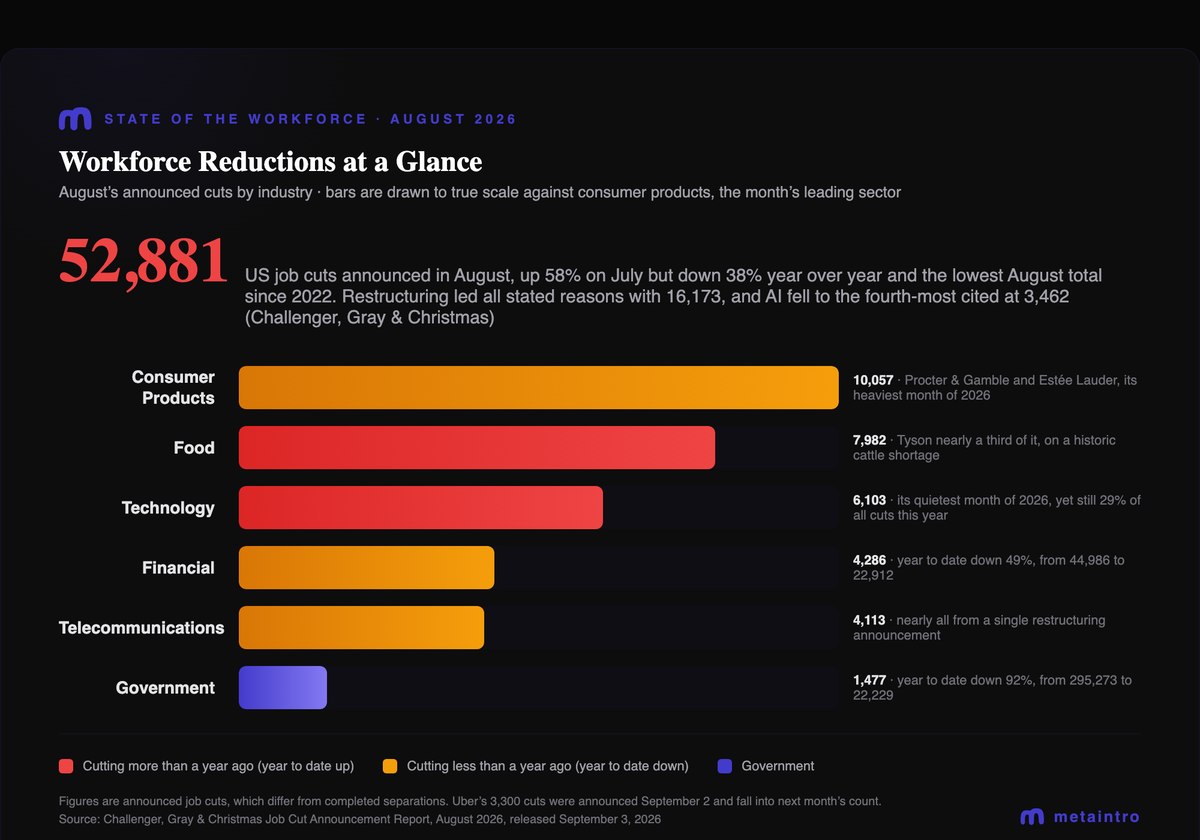Click the red 'Cutting more than a year ago' swatch

[66, 766]
